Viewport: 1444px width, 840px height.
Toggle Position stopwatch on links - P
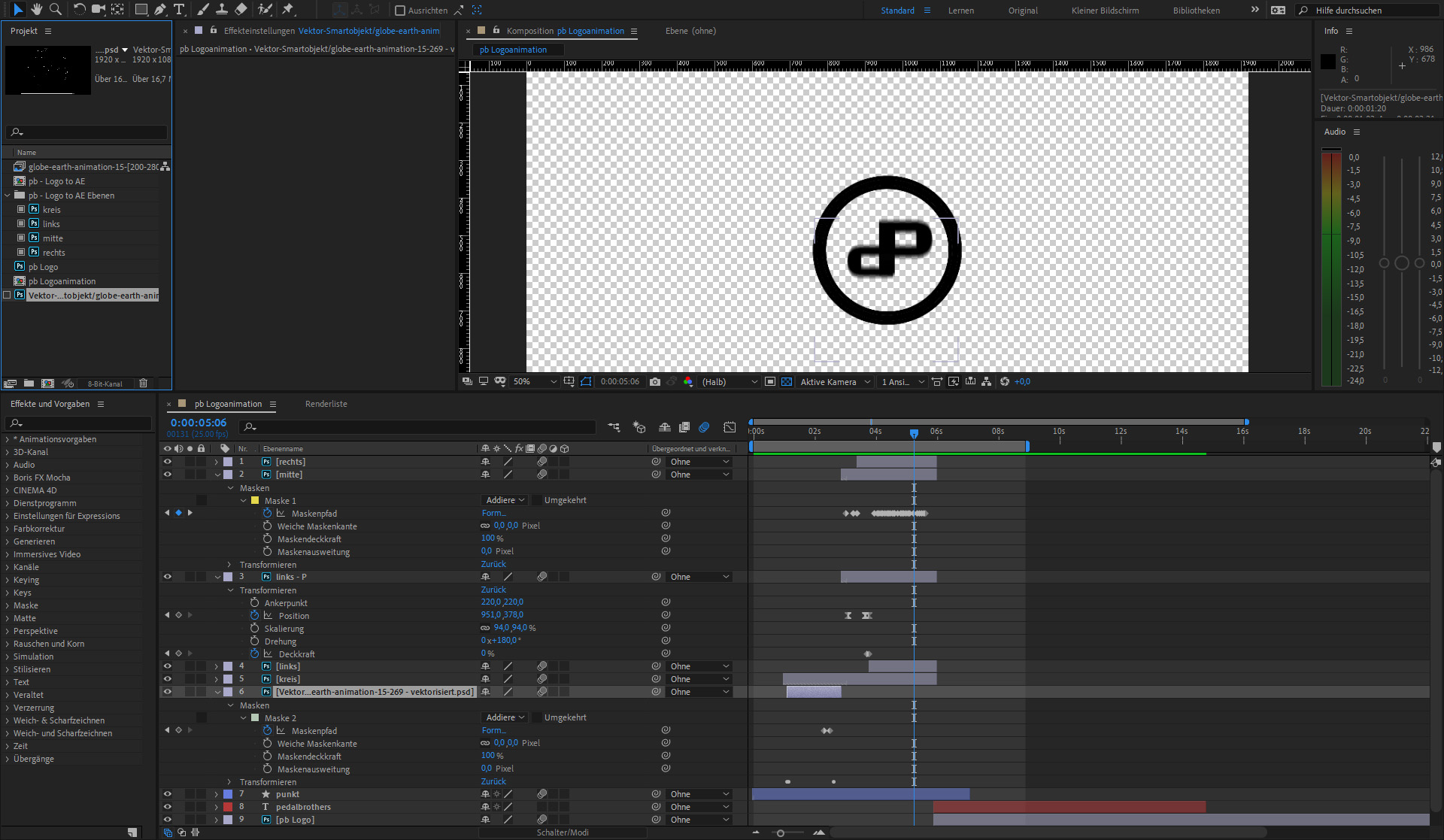255,615
